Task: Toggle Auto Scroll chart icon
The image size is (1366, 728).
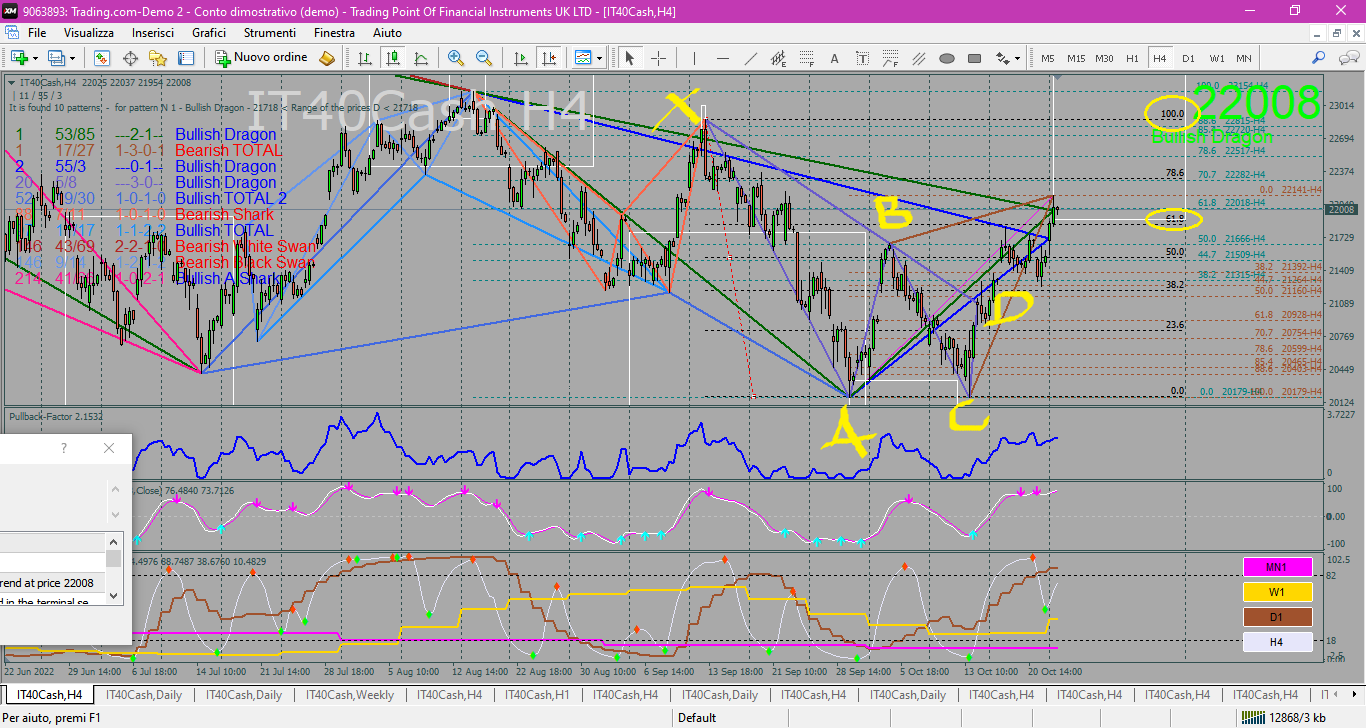Action: click(520, 58)
